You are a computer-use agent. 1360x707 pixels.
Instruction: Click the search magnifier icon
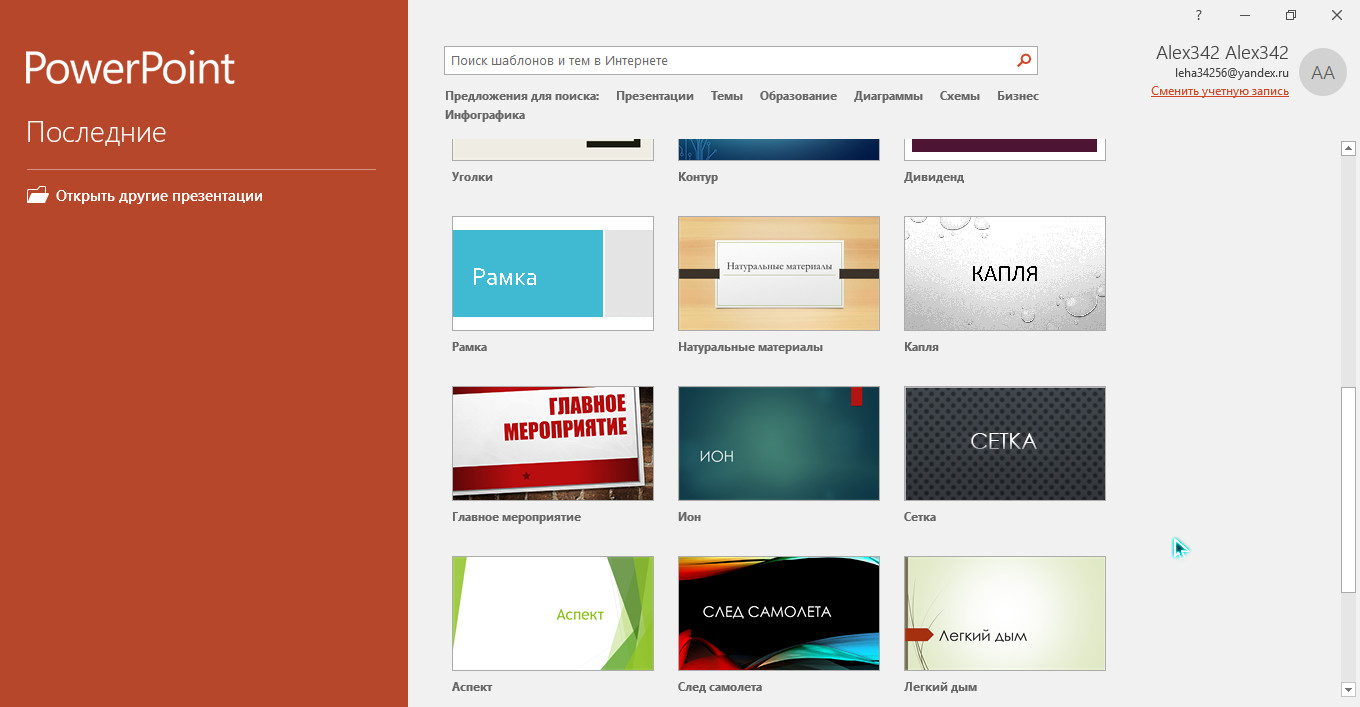[1023, 61]
